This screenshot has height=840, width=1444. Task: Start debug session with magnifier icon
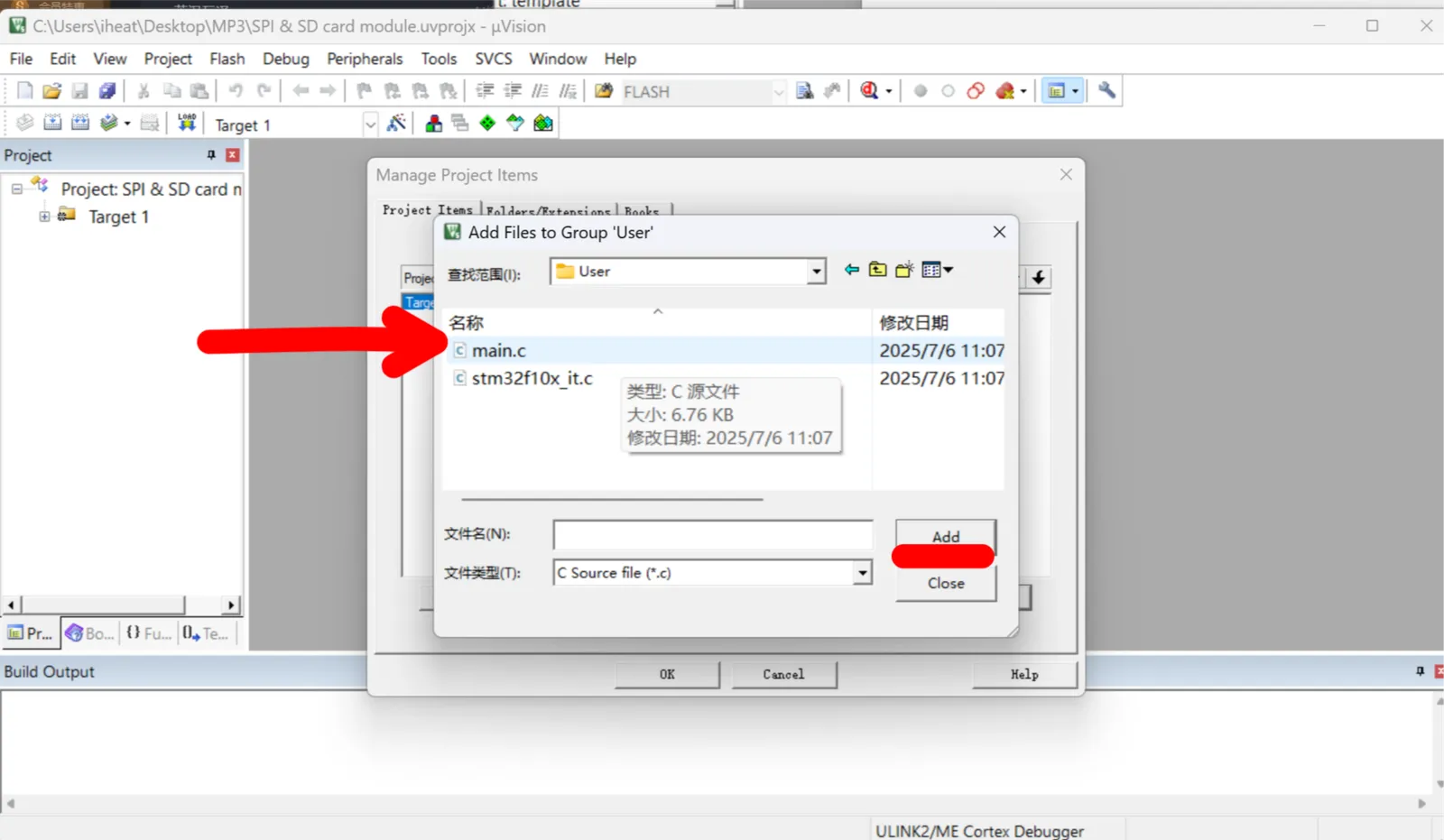tap(869, 90)
